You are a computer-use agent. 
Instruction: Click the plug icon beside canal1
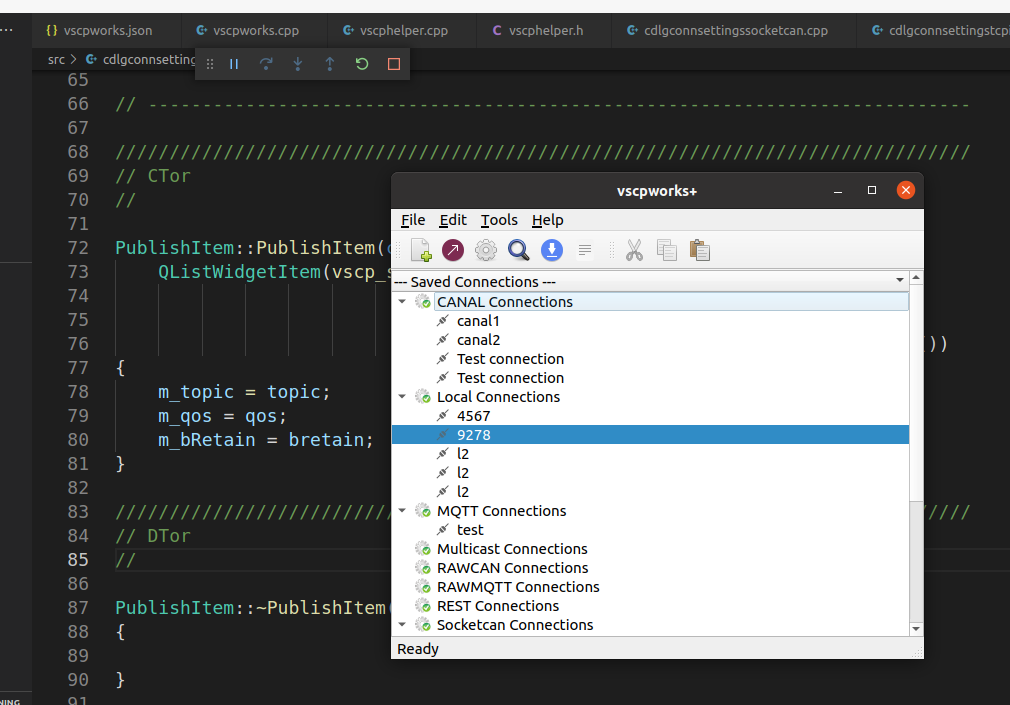click(x=443, y=321)
